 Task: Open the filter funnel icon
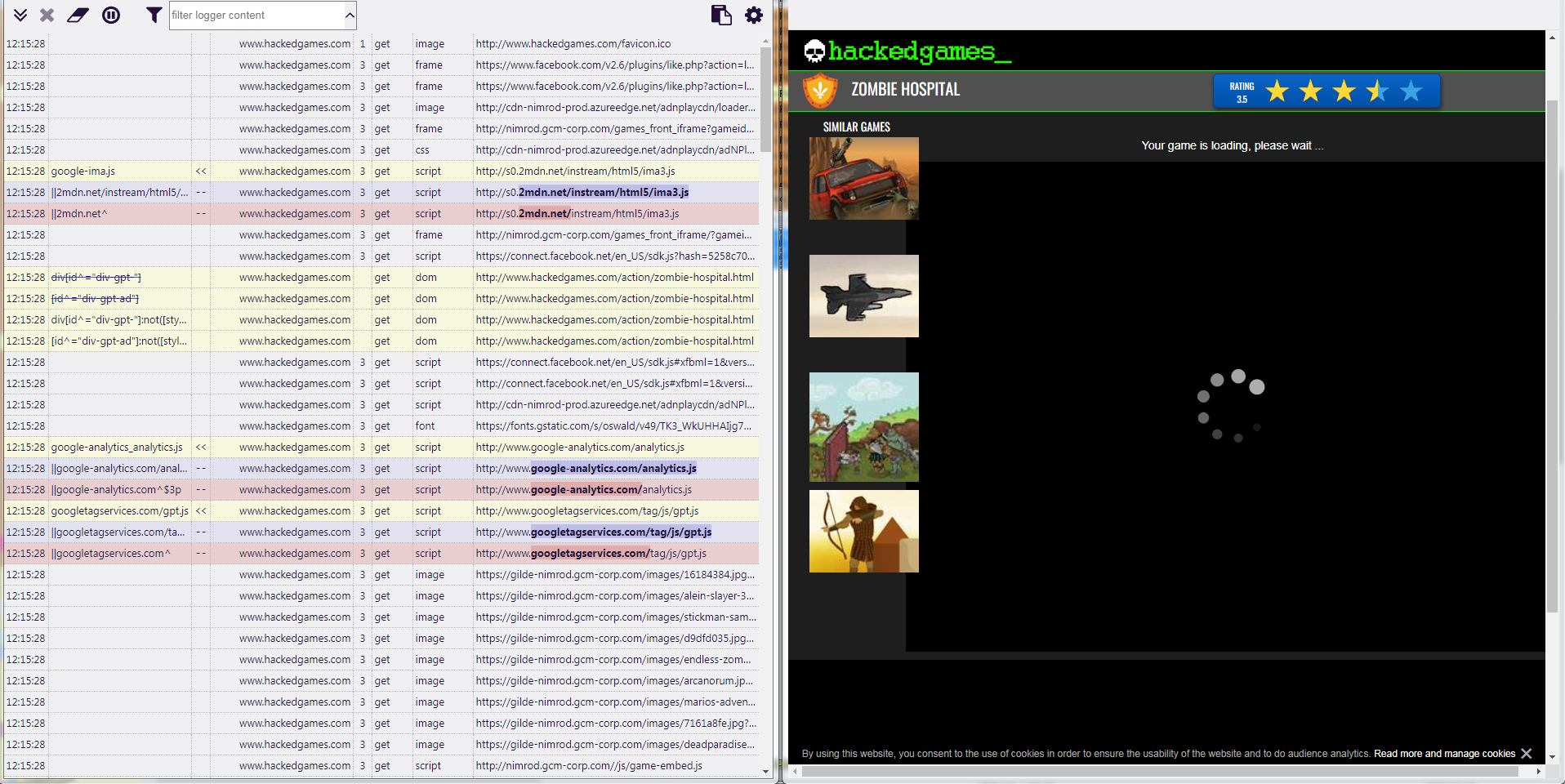tap(154, 15)
